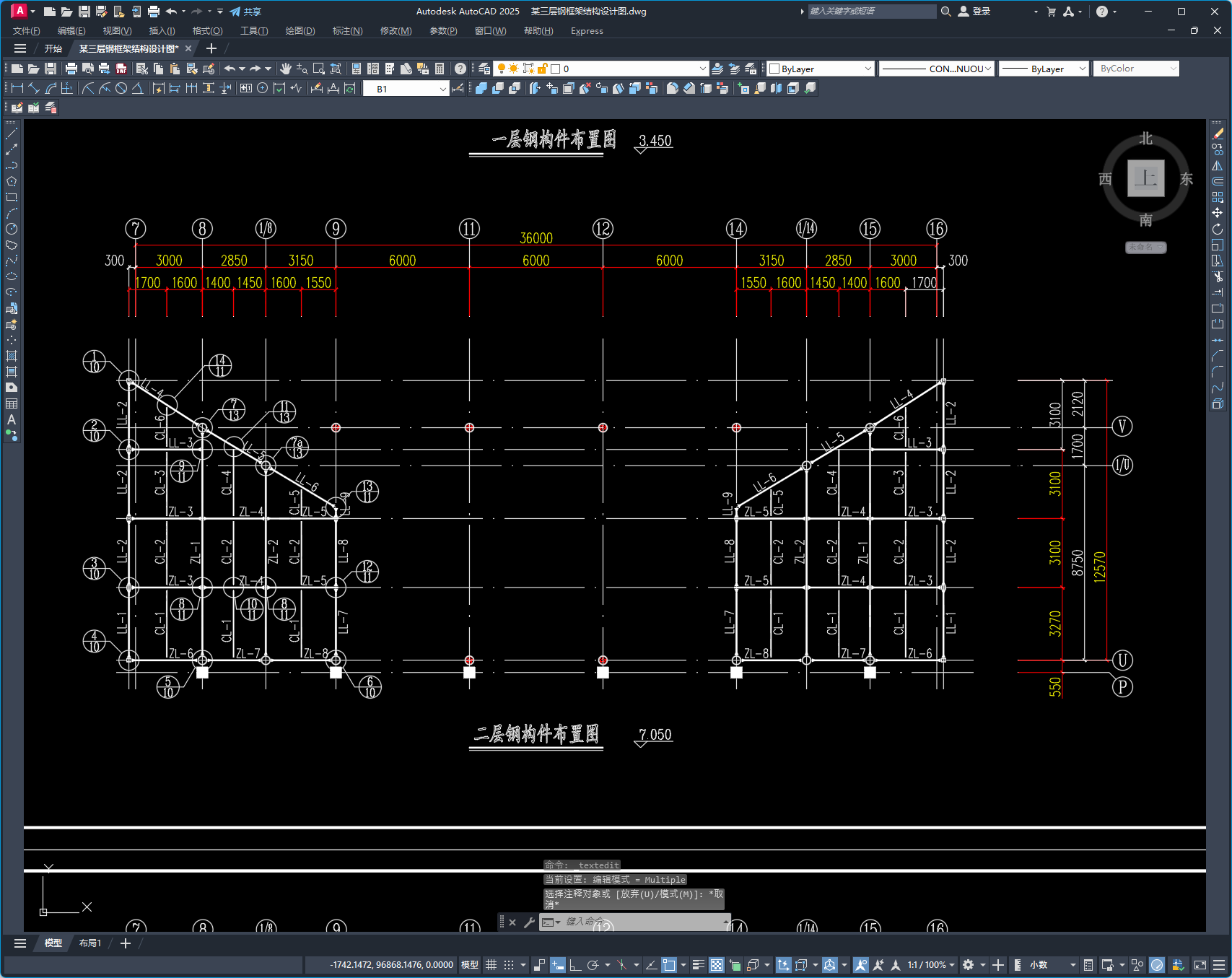This screenshot has width=1232, height=978.
Task: Open the Autodesk App Store cart icon
Action: coord(1051,12)
